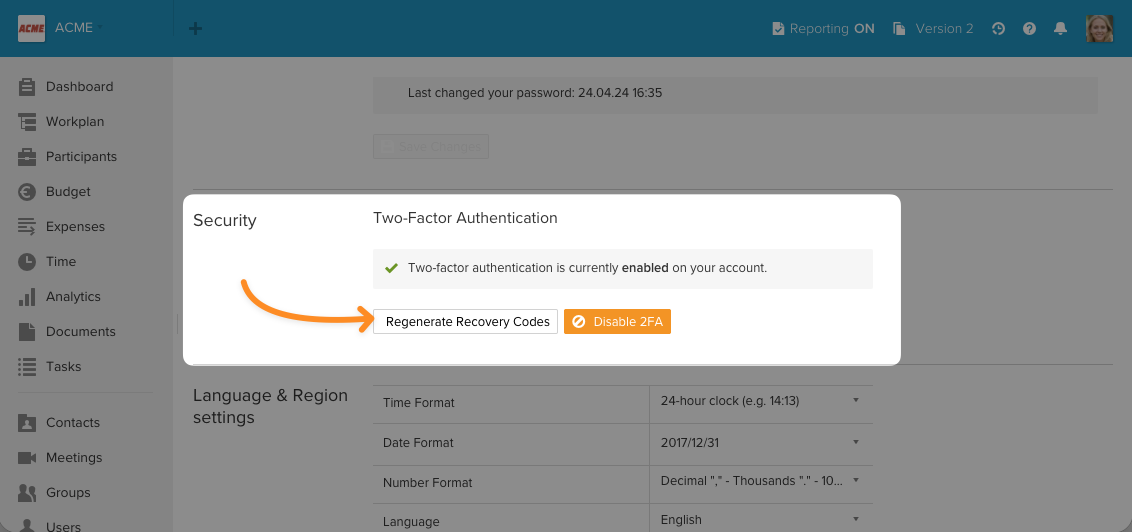Open Budget in the sidebar

tap(68, 192)
